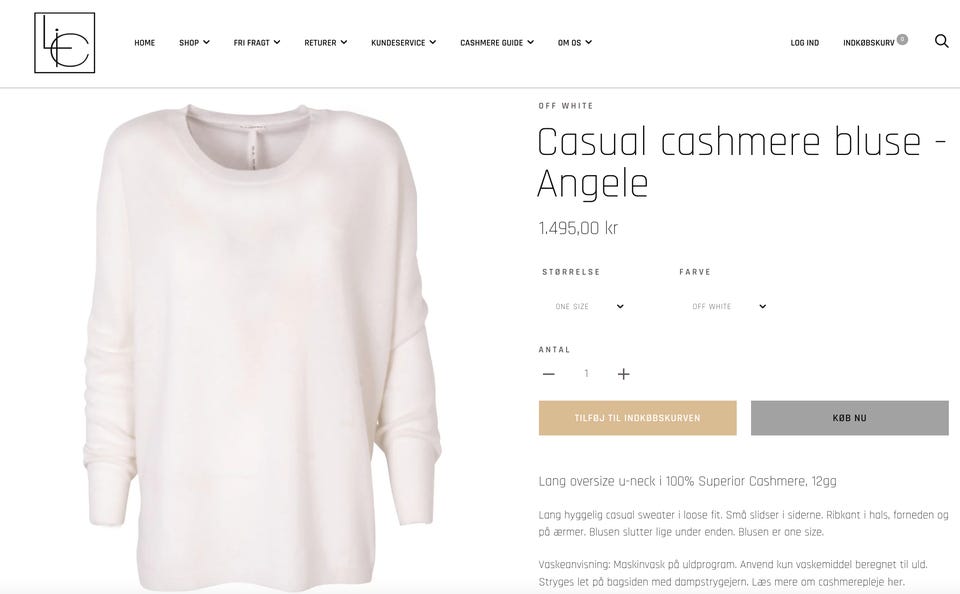Click the LC logo in header

coord(64,43)
